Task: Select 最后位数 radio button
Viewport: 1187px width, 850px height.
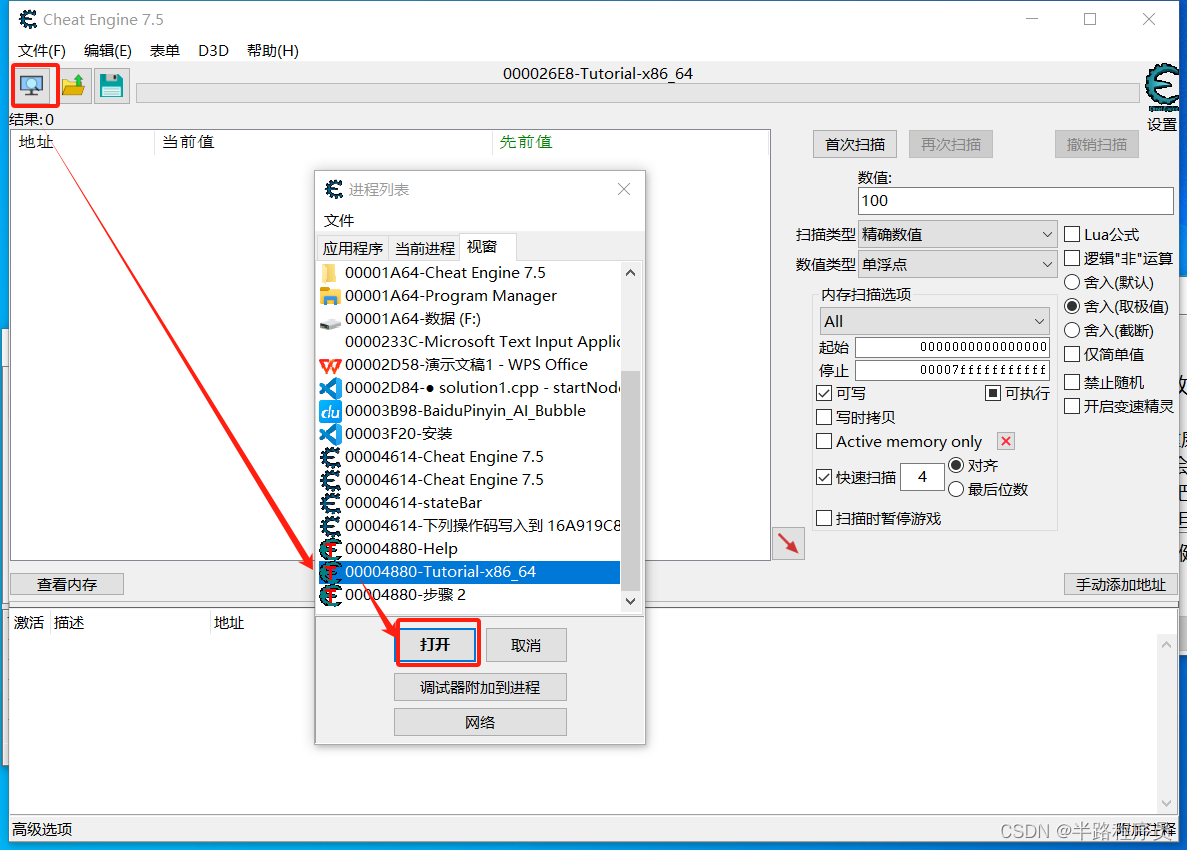Action: (956, 490)
